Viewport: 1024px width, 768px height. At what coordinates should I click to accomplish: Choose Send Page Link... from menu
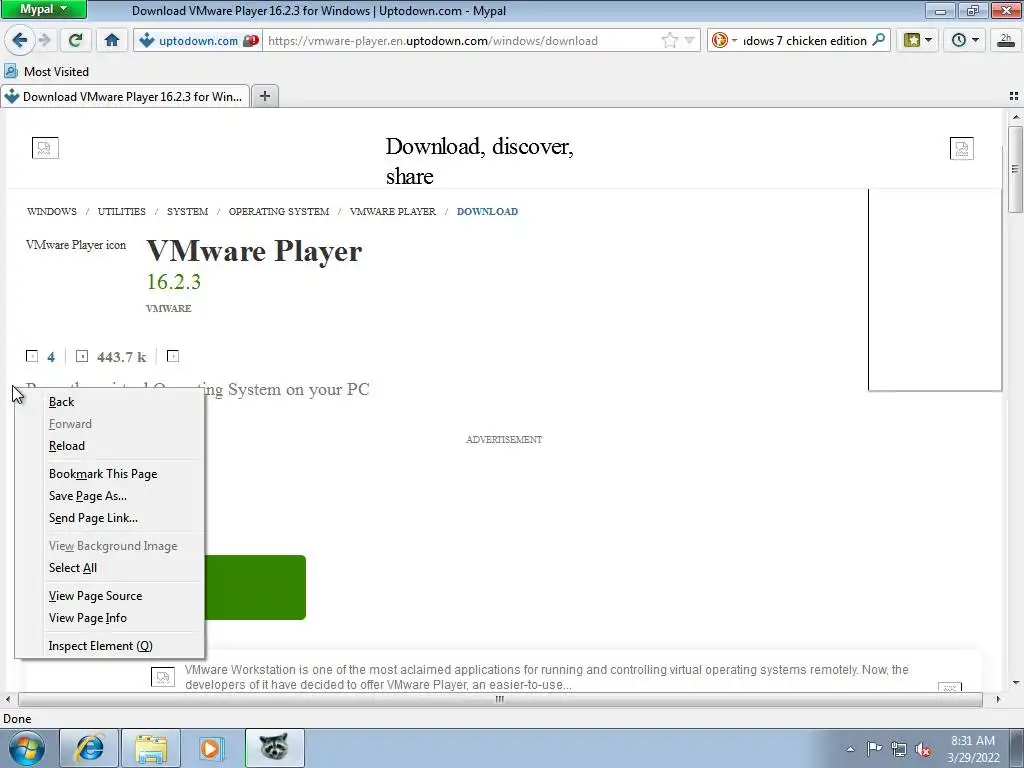tap(110, 518)
